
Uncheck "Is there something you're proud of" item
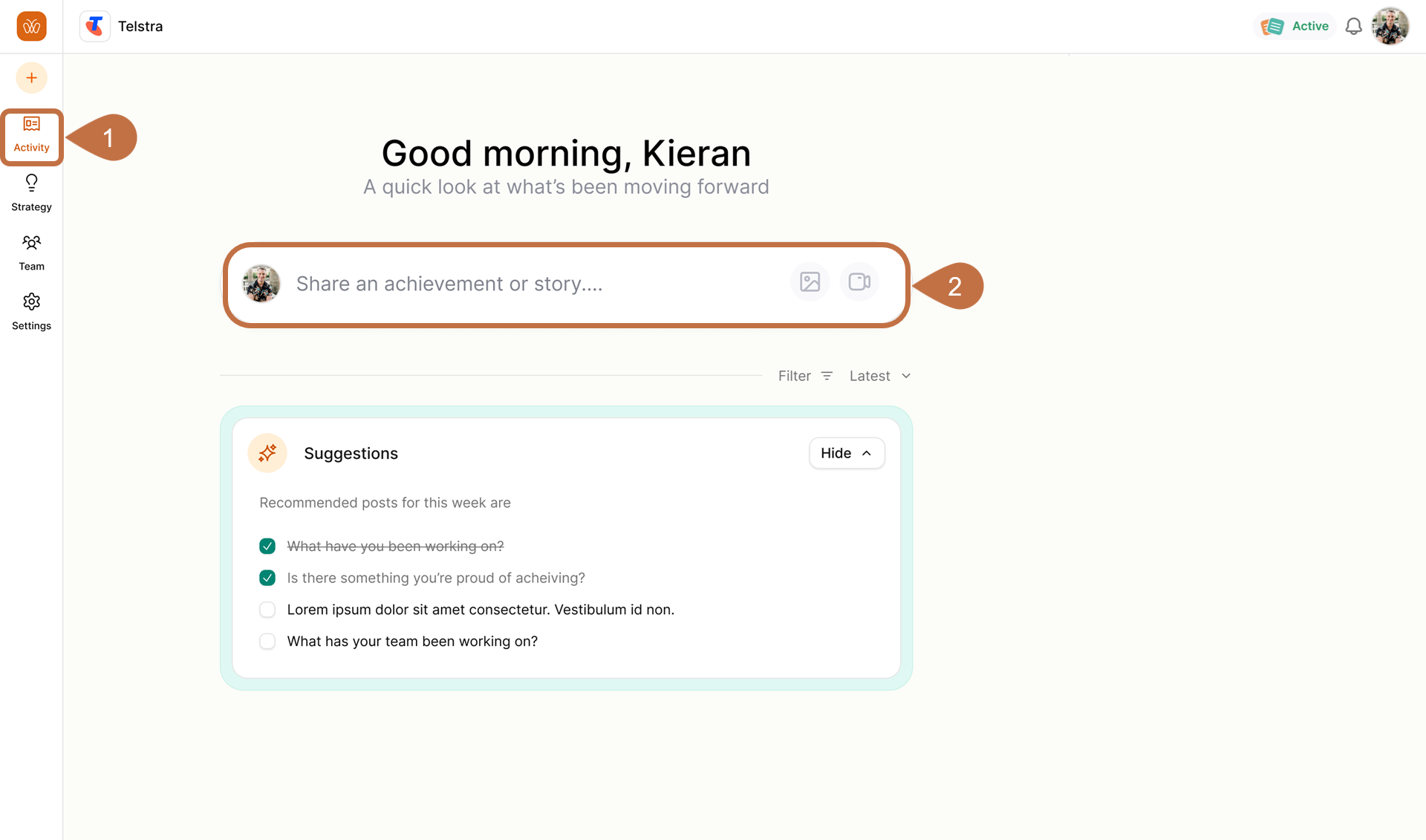(267, 578)
